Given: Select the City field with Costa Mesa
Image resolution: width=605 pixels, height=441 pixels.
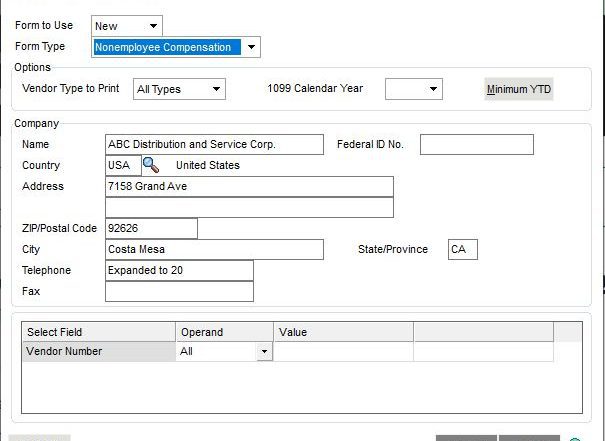Looking at the screenshot, I should (x=214, y=250).
